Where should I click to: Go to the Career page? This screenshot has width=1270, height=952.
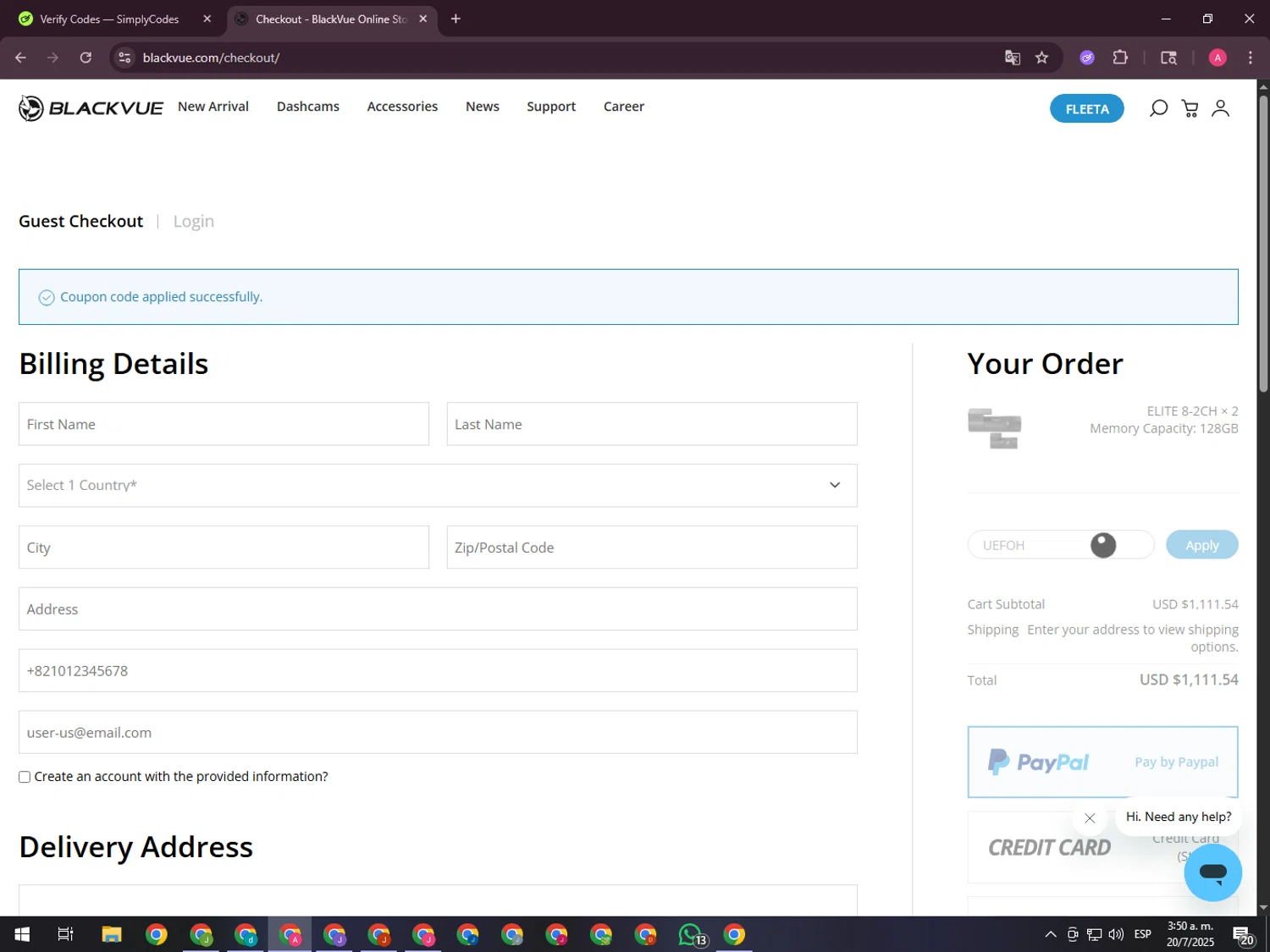(x=624, y=107)
